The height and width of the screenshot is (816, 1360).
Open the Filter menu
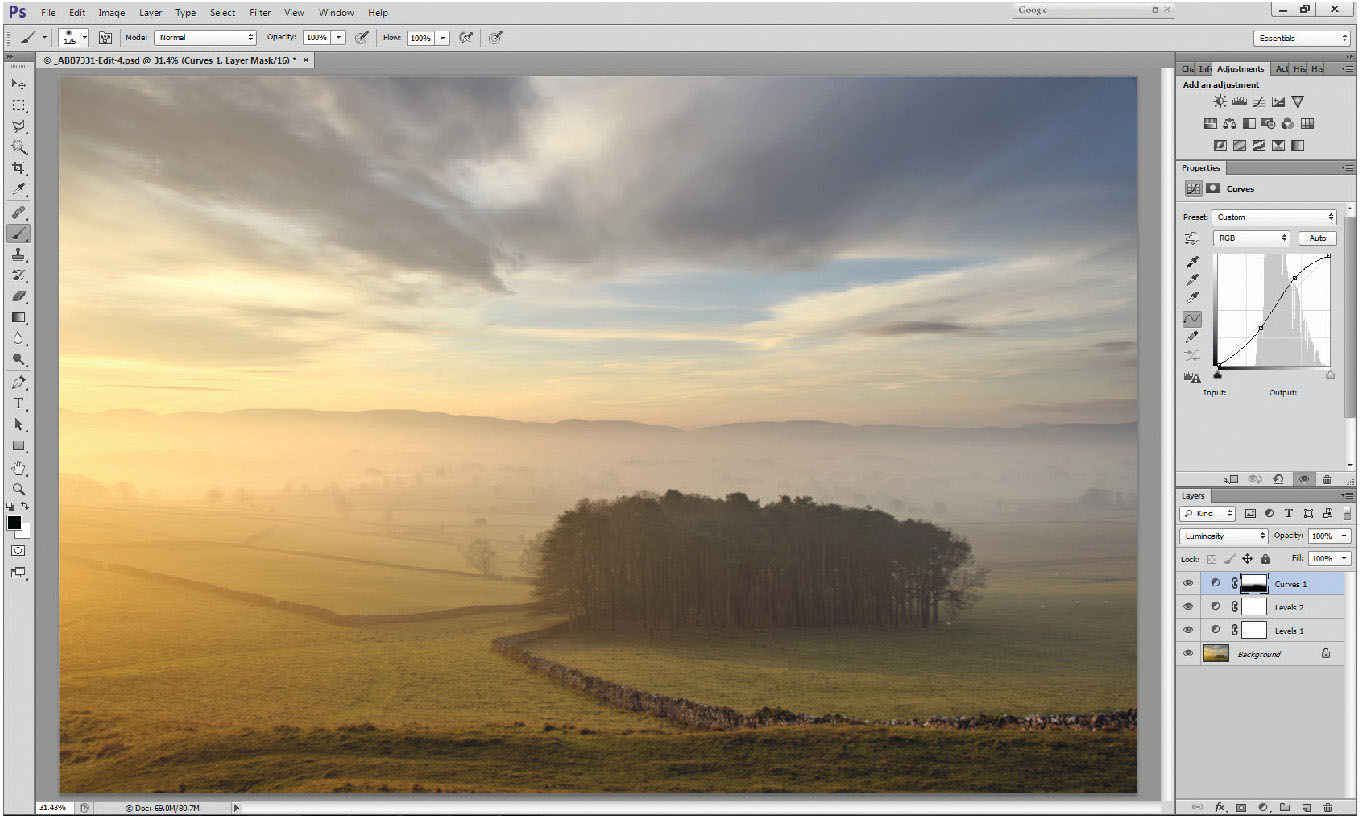[x=259, y=13]
